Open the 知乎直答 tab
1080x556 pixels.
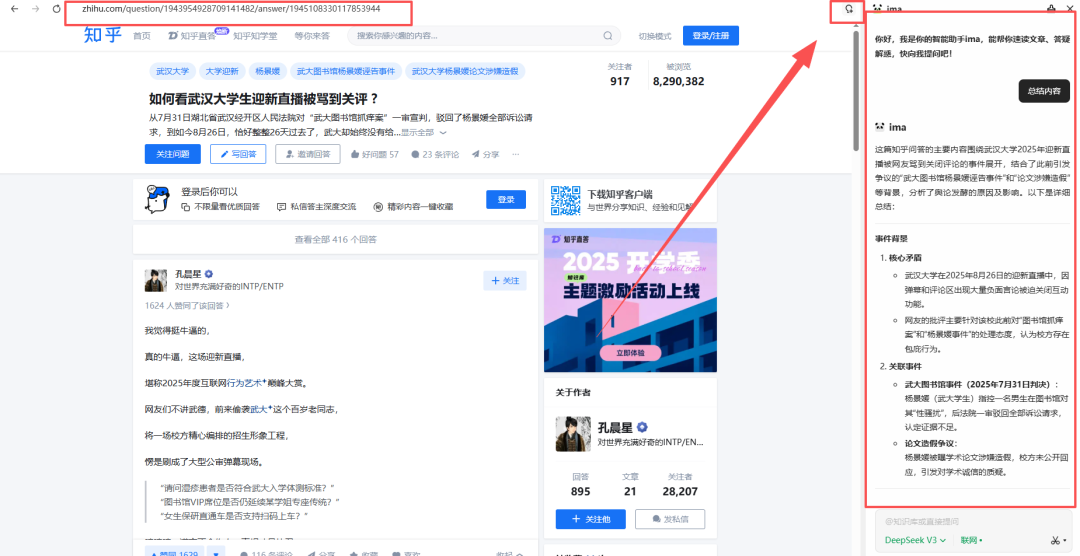pyautogui.click(x=191, y=36)
